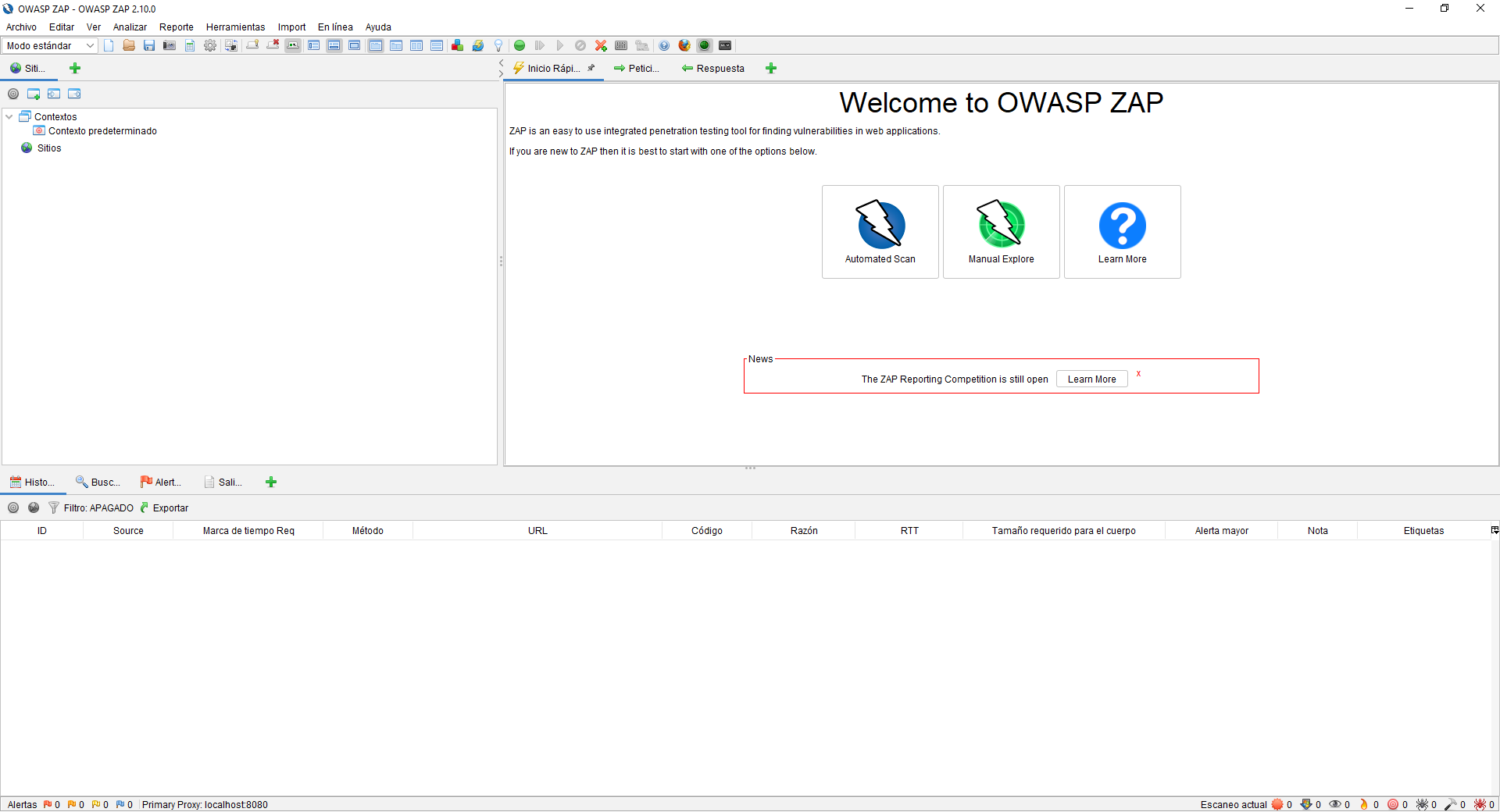Switch to the Búsqueda search tab
This screenshot has width=1500, height=812.
click(98, 483)
